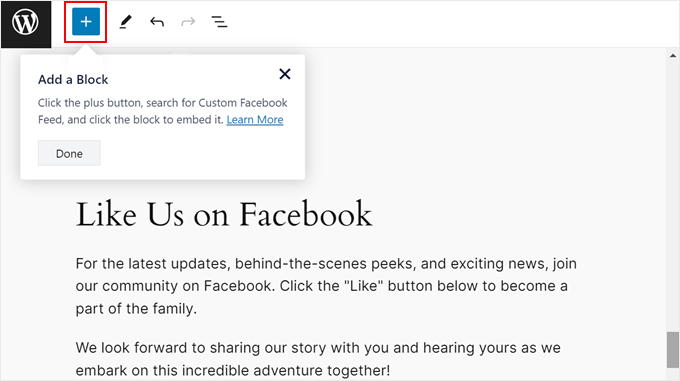680x381 pixels.
Task: Open the Learn More link
Action: tap(255, 120)
